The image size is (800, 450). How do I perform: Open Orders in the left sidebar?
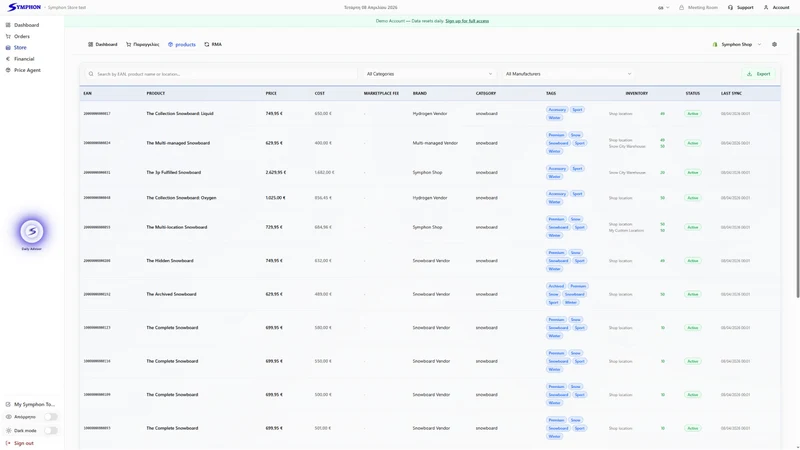click(x=22, y=36)
